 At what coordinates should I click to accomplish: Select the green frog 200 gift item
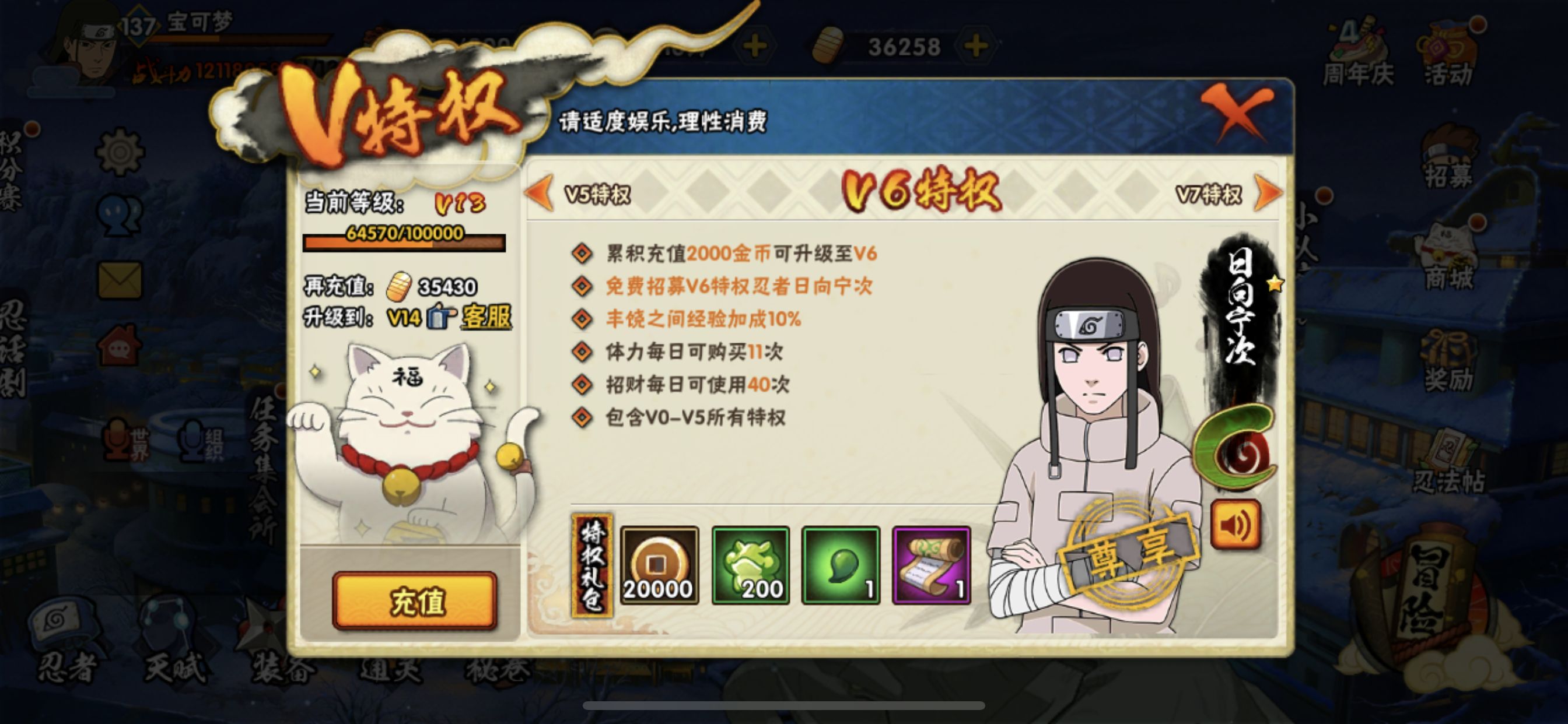pyautogui.click(x=751, y=565)
